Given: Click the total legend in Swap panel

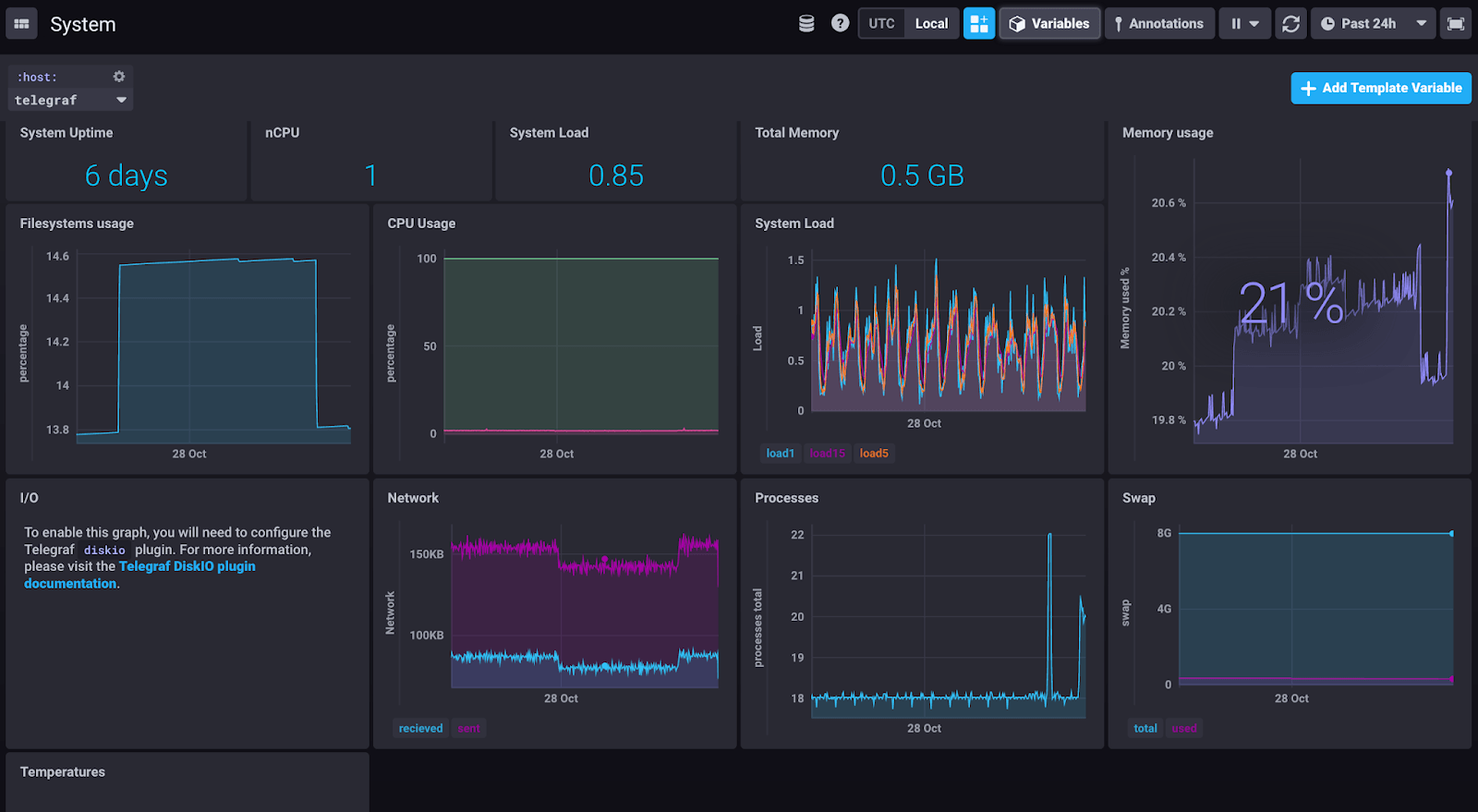Looking at the screenshot, I should [x=1145, y=729].
